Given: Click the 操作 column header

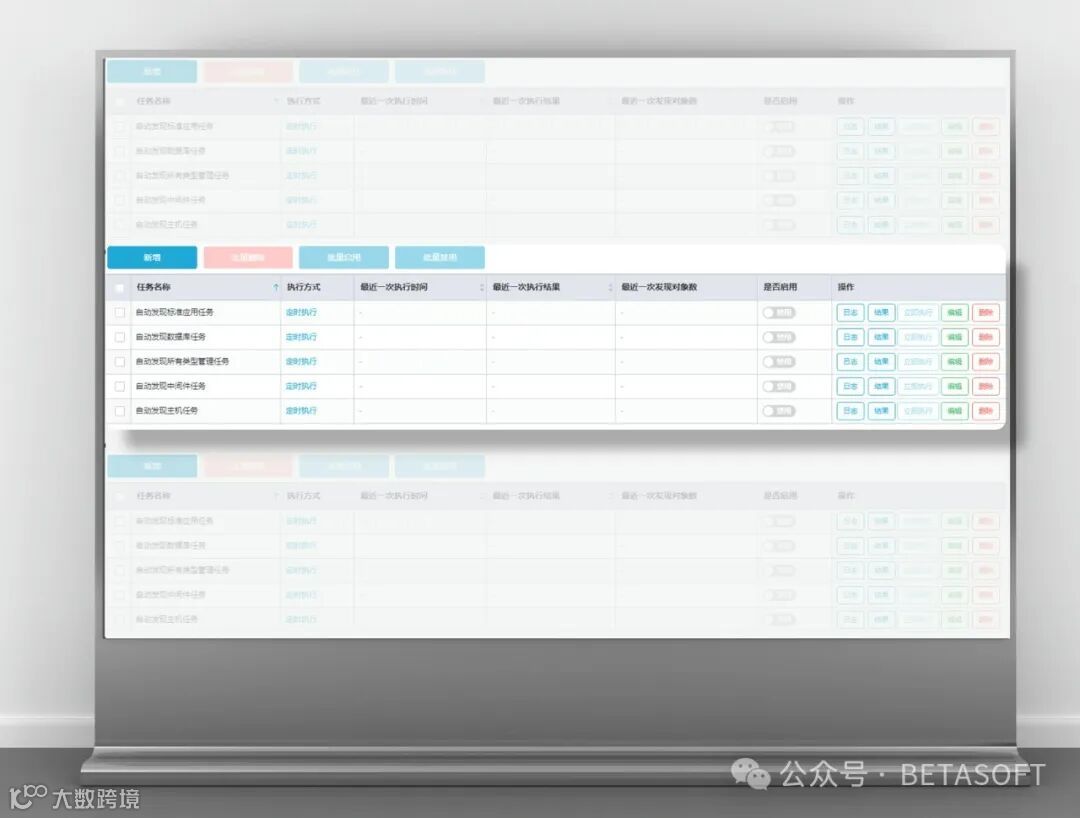Looking at the screenshot, I should (846, 287).
